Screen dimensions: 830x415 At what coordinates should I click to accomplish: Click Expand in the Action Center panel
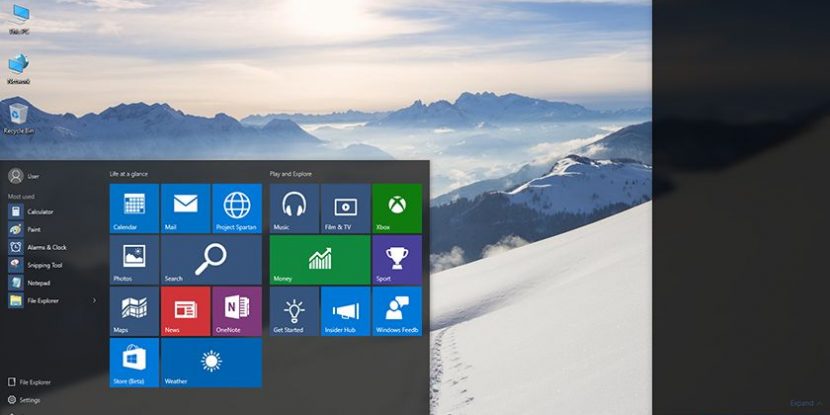pos(804,403)
